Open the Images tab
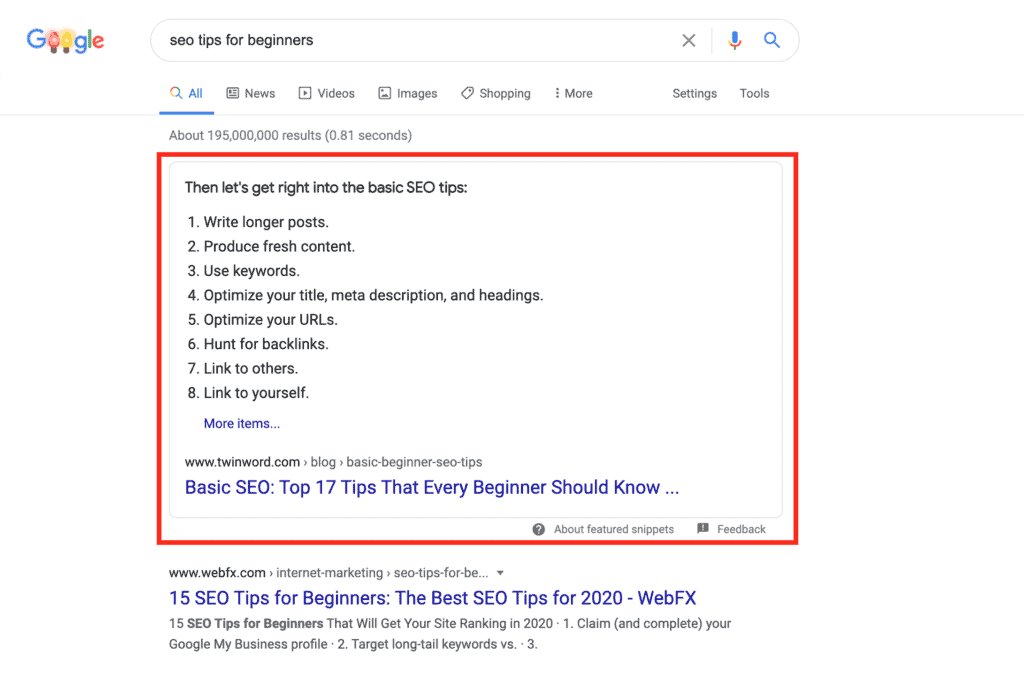 tap(407, 93)
